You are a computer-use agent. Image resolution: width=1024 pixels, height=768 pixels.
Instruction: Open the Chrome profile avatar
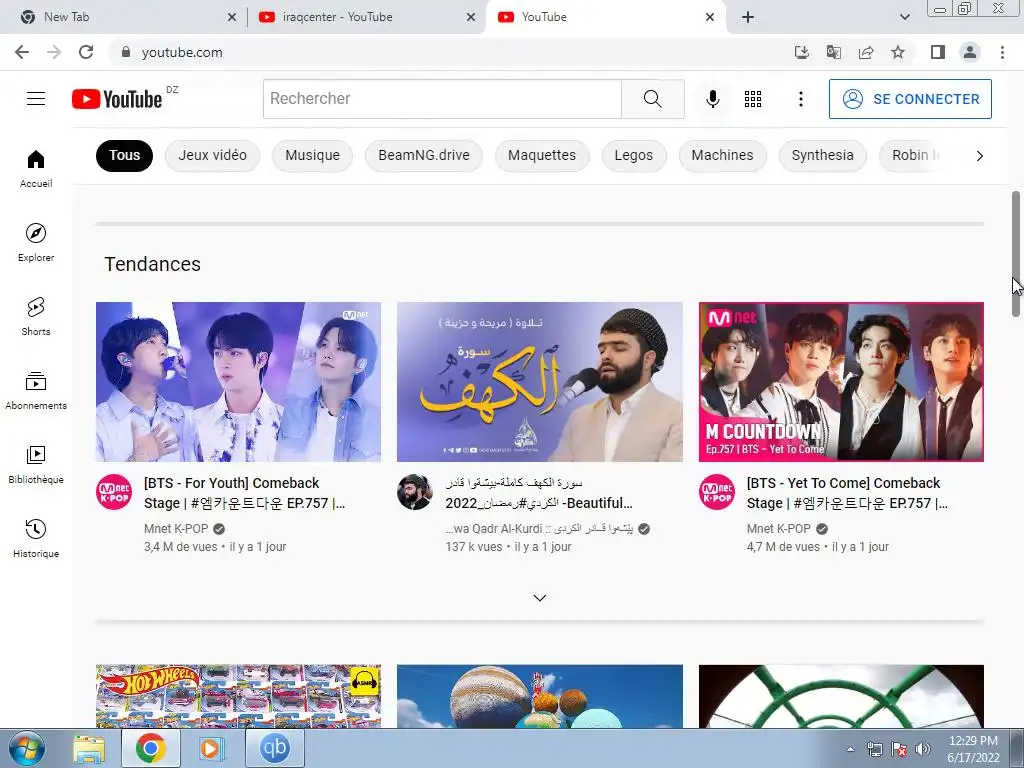(970, 52)
